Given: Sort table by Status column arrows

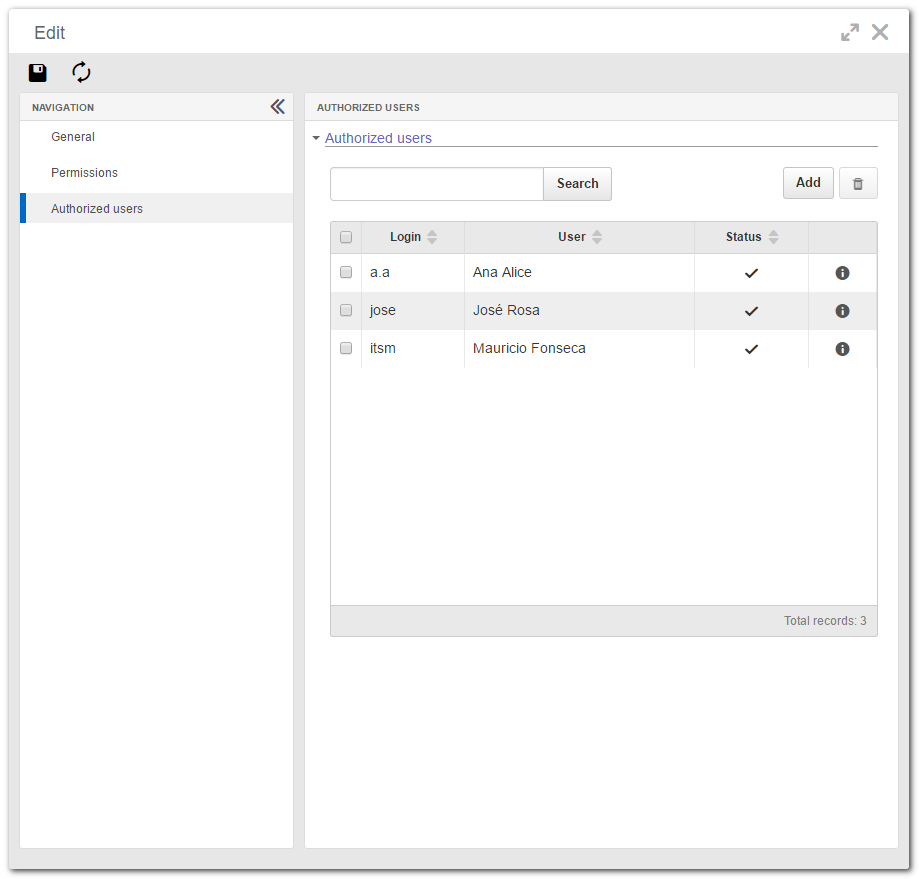Looking at the screenshot, I should coord(774,237).
